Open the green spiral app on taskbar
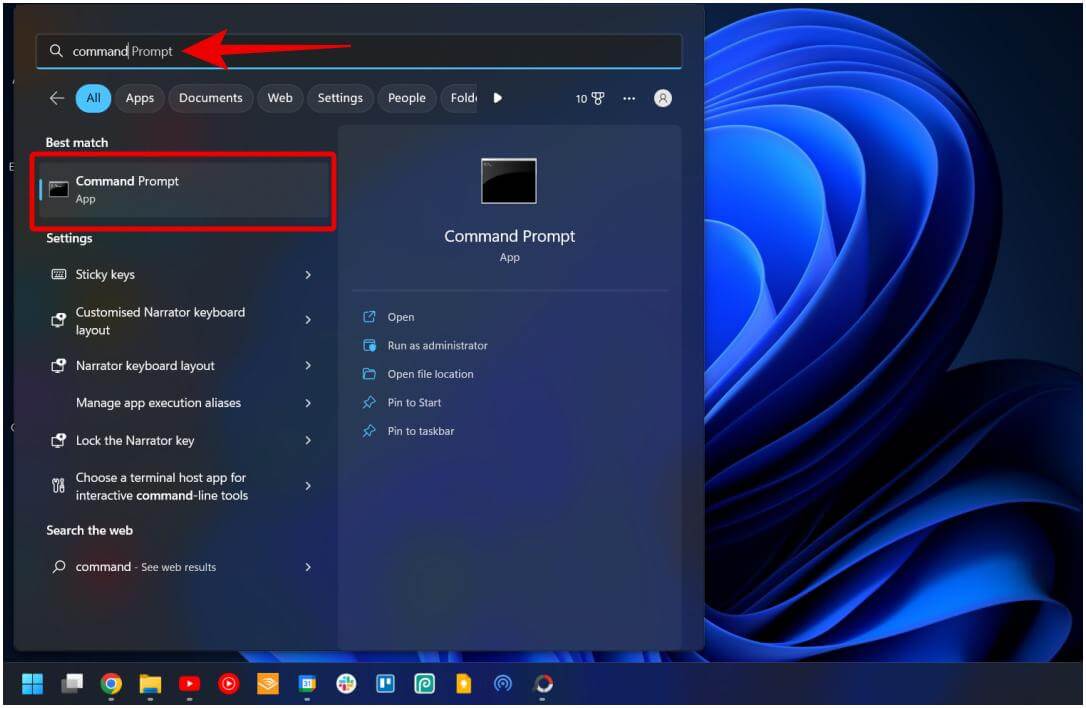Viewport: 1086px width, 708px height. [x=425, y=684]
